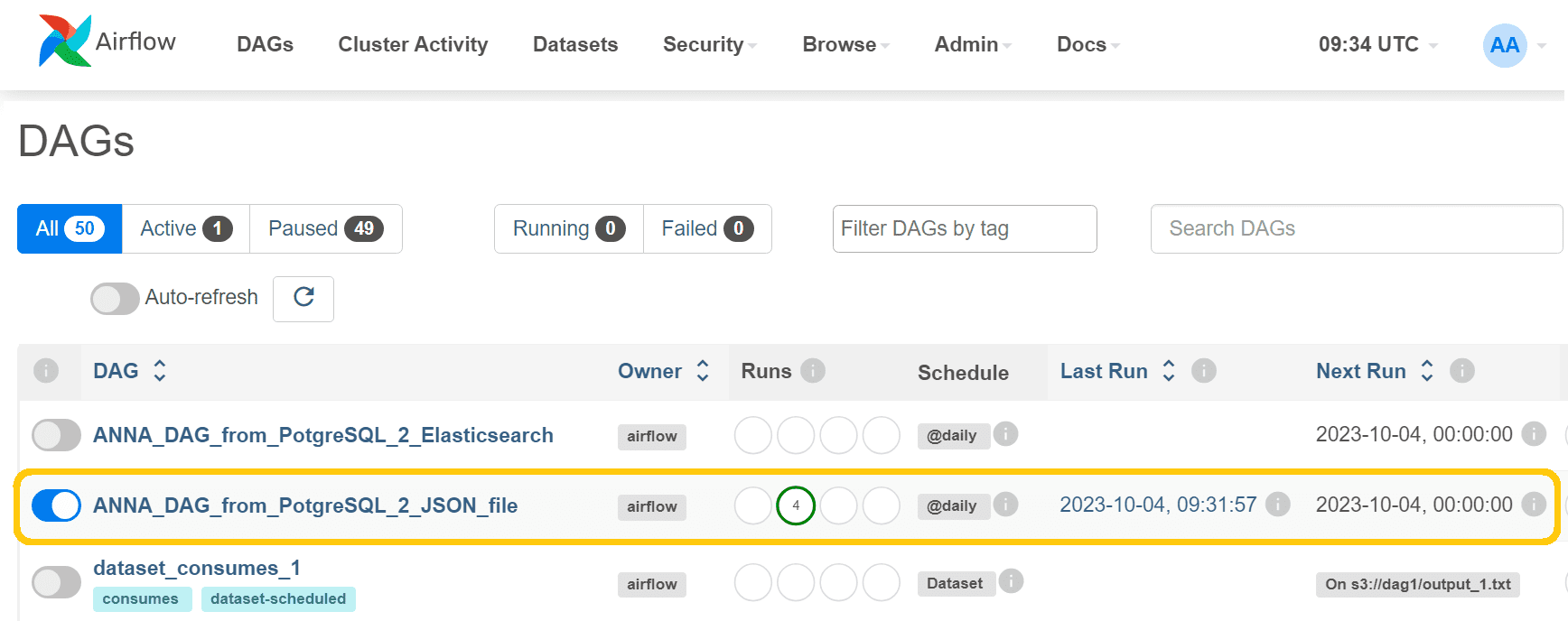
Task: Click the Search DAGs input field
Action: pyautogui.click(x=1357, y=228)
